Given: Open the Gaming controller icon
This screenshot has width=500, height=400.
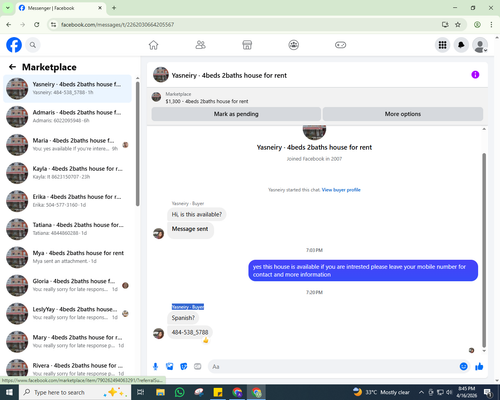Looking at the screenshot, I should [x=340, y=45].
